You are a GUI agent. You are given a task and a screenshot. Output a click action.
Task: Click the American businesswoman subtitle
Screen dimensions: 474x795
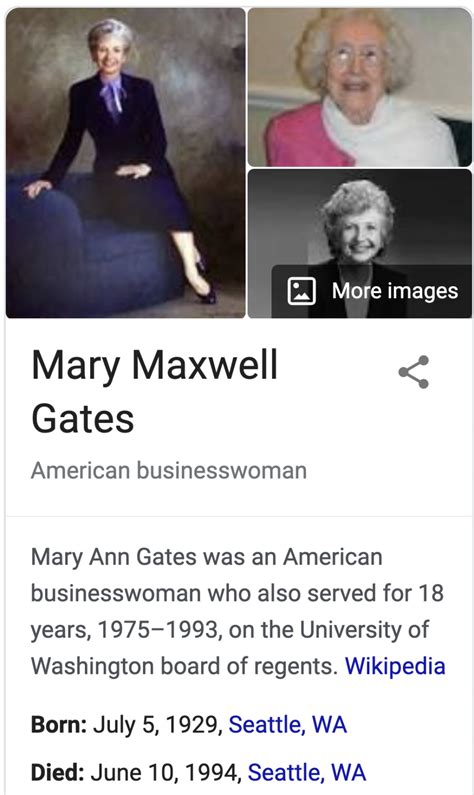[169, 471]
